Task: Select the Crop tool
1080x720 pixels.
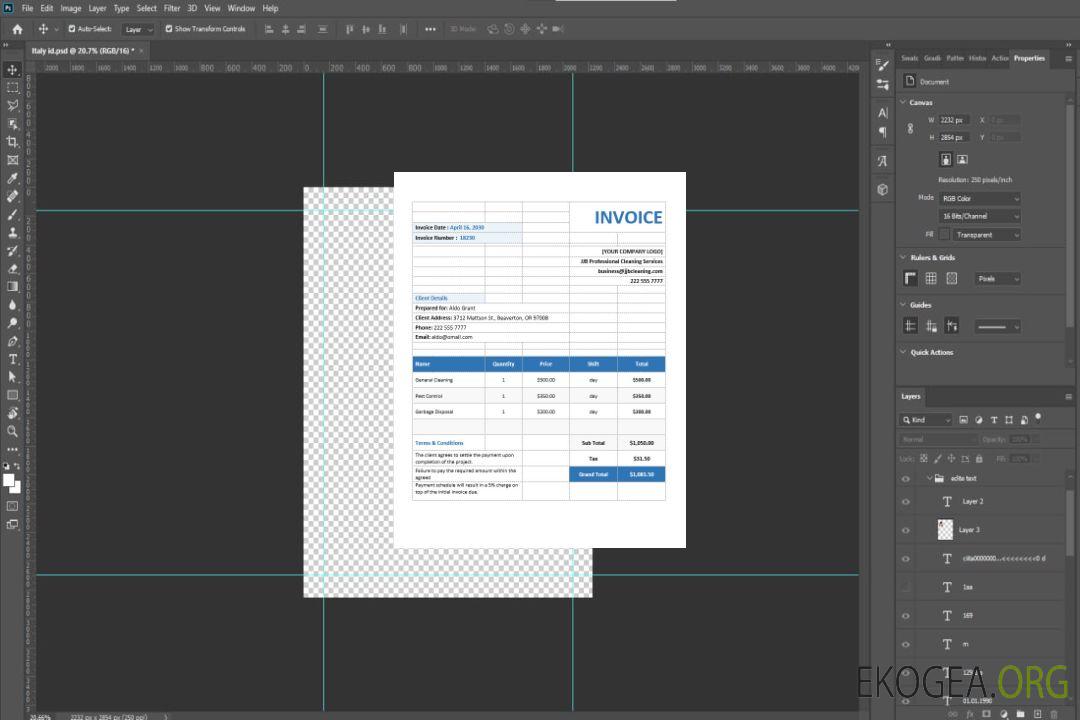Action: point(12,142)
